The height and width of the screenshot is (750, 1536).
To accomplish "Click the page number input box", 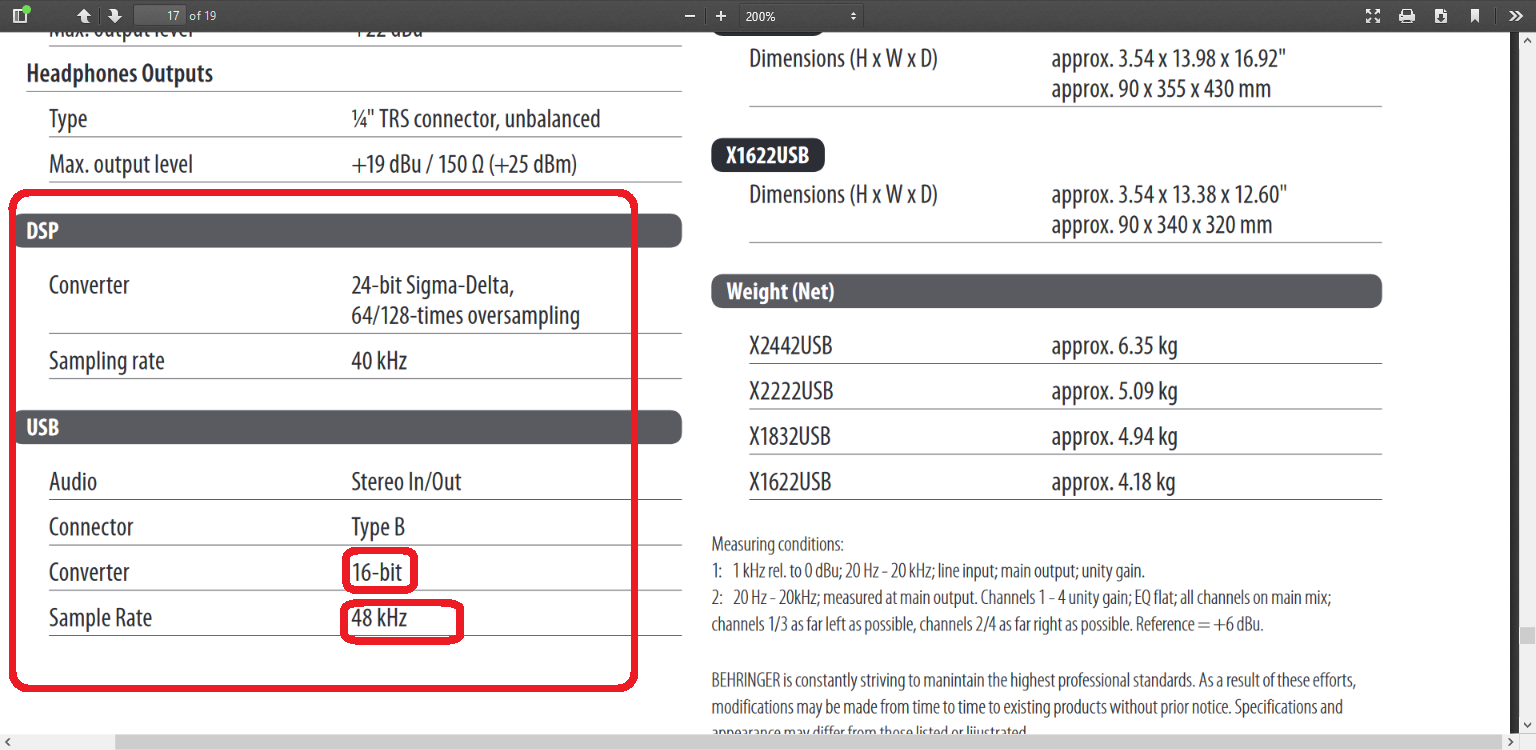I will 160,15.
